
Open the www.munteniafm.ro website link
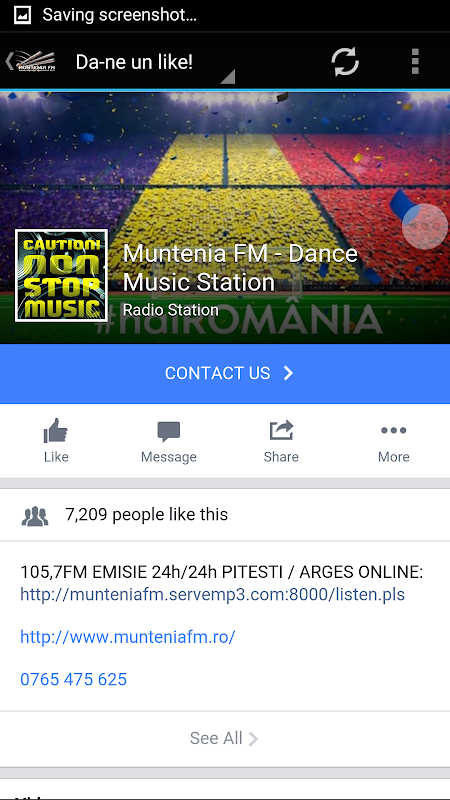pos(128,637)
